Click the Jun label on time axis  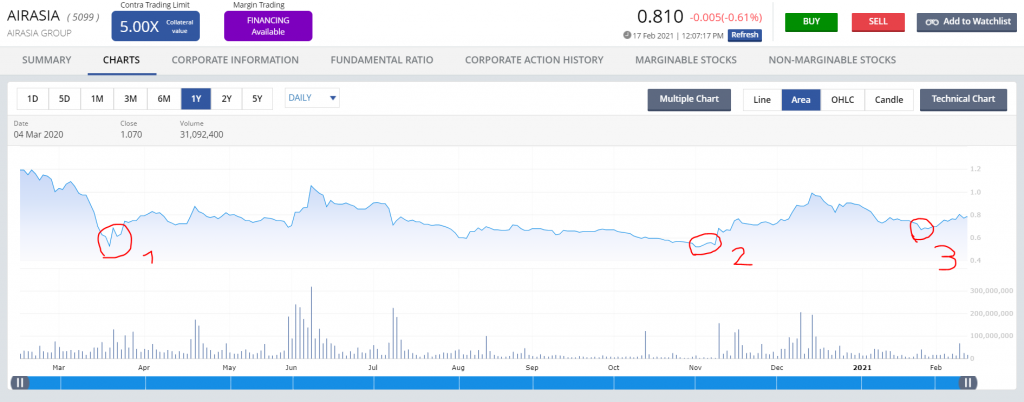tap(291, 367)
